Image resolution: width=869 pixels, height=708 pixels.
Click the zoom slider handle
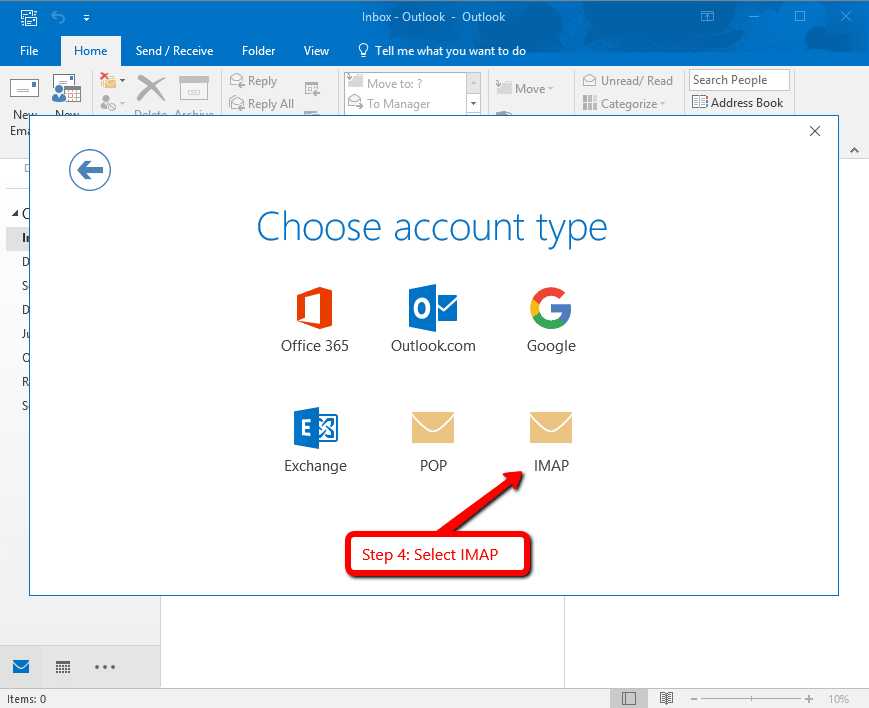point(752,699)
